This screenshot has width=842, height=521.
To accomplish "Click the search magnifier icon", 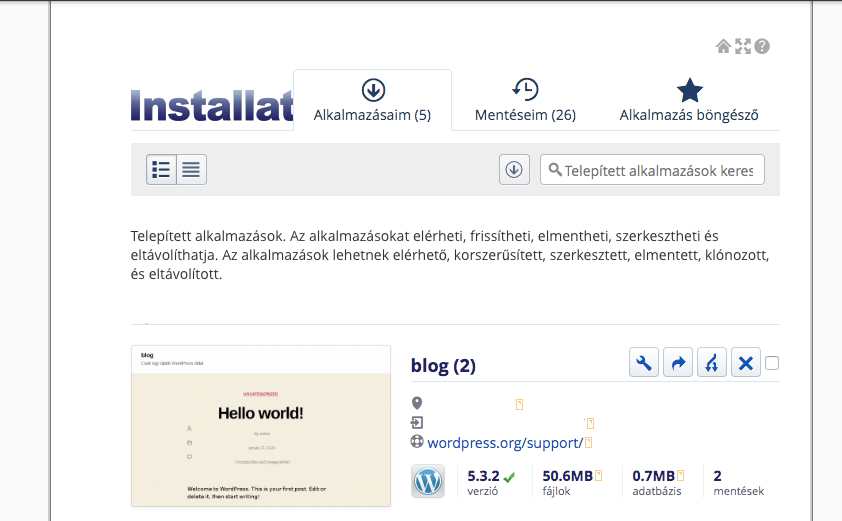I will pyautogui.click(x=555, y=170).
